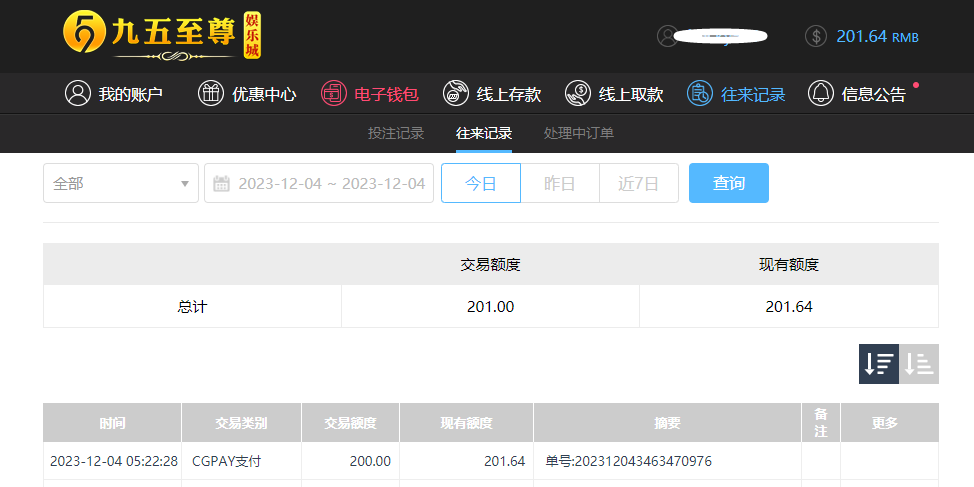
Task: Click the 201.00 total transaction amount
Action: coord(491,306)
